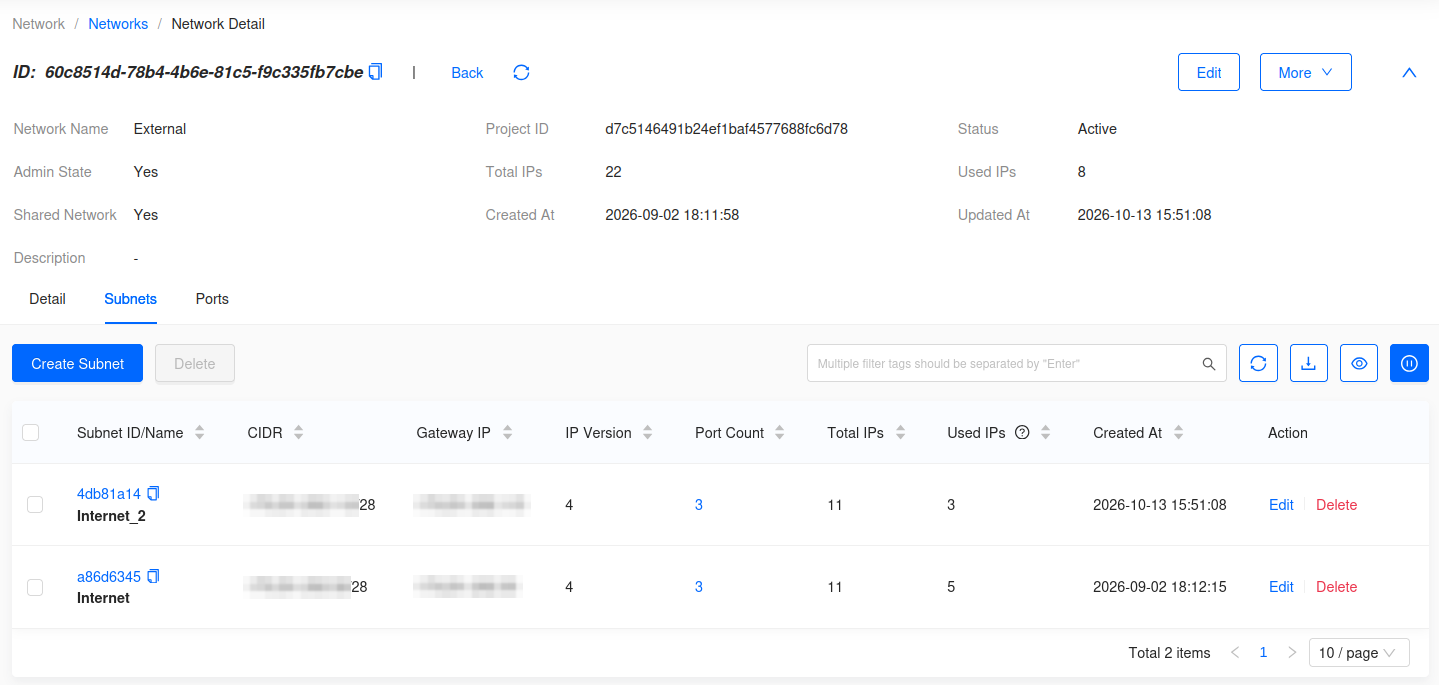Sort table by Total IPs
The image size is (1439, 685).
pyautogui.click(x=900, y=433)
